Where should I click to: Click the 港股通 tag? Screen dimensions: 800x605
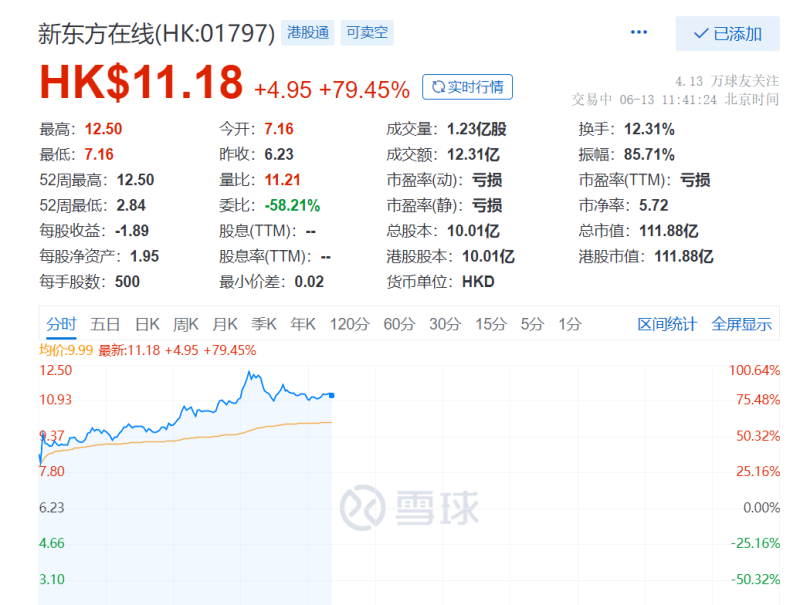pos(308,33)
